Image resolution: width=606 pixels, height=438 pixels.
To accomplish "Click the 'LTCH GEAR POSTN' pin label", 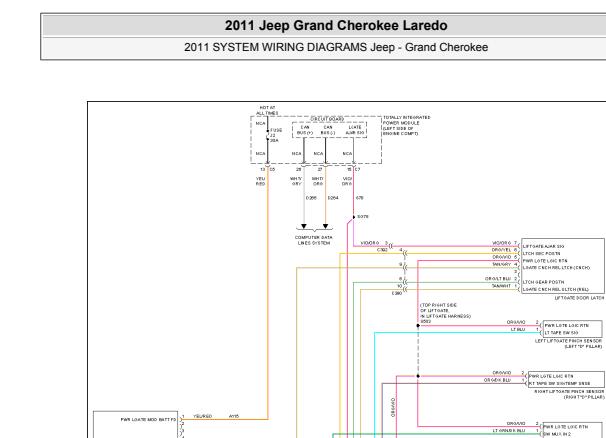I will (543, 282).
